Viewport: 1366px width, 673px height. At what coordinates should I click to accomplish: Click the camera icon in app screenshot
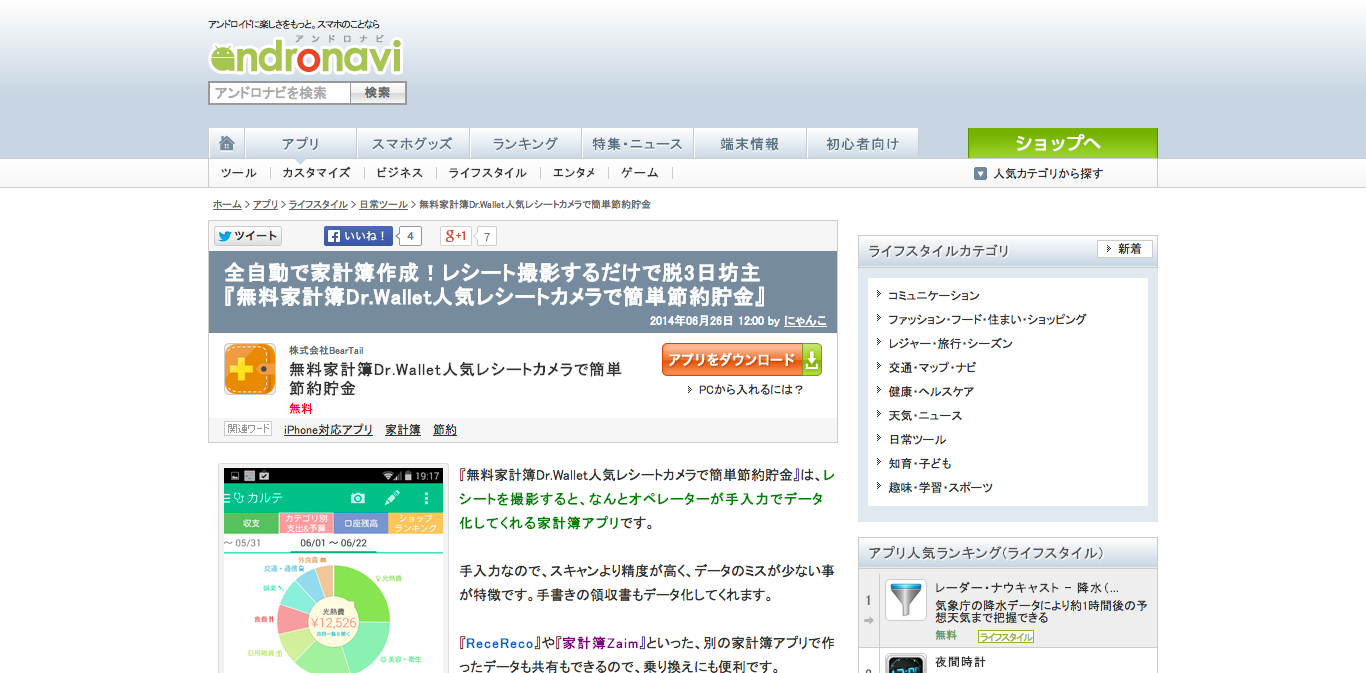(358, 498)
